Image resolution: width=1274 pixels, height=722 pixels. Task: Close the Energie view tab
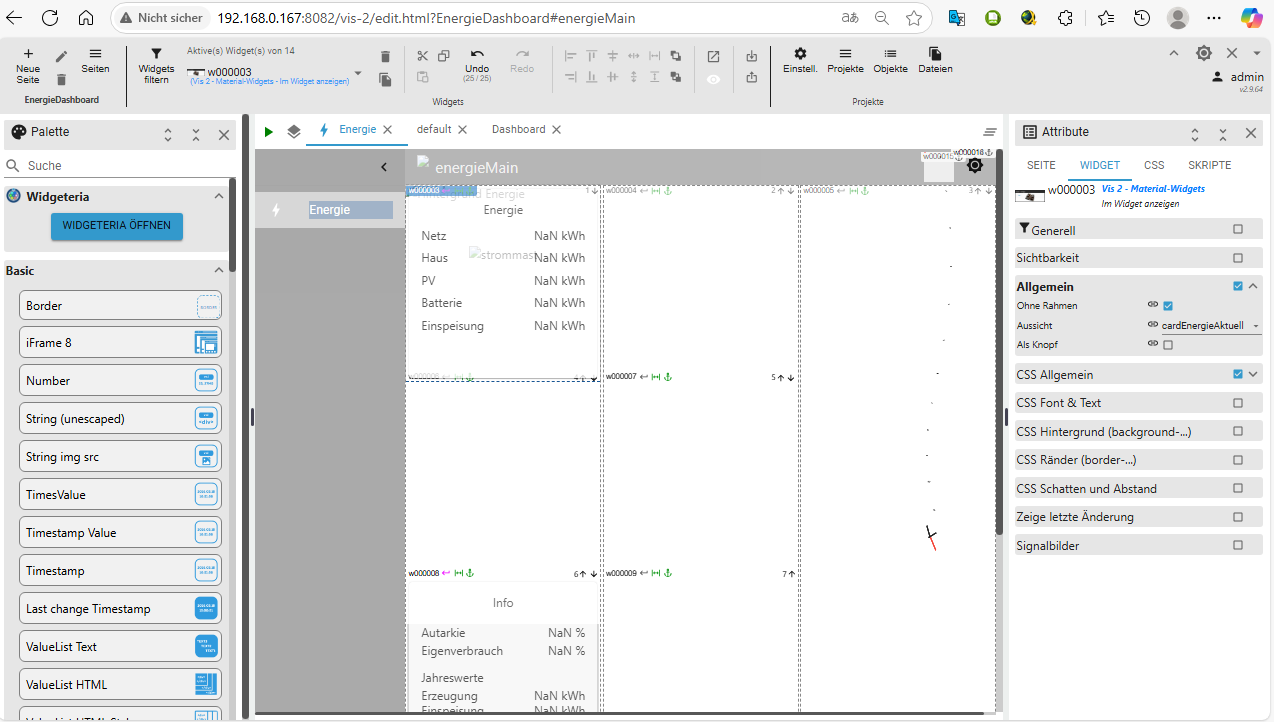click(x=388, y=130)
